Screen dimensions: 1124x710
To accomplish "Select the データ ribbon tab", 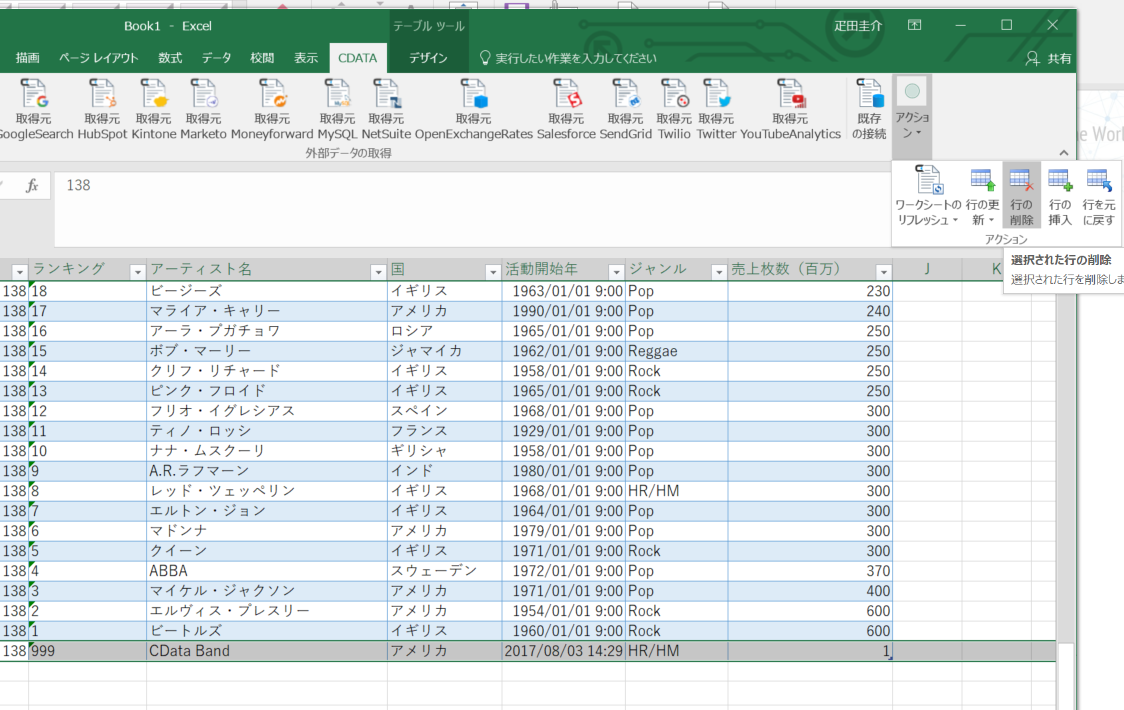I will (x=216, y=57).
